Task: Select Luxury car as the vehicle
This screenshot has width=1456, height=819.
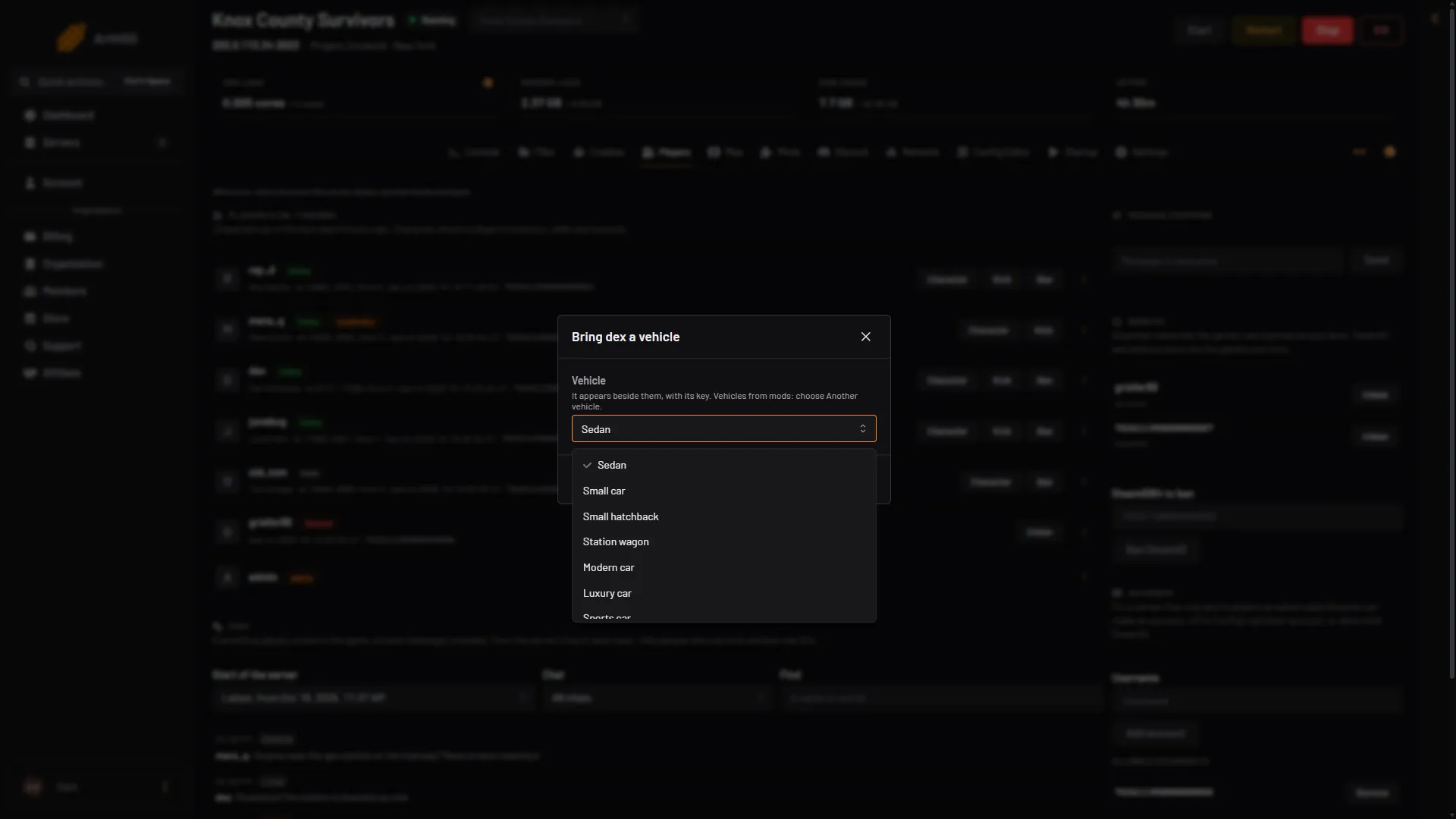Action: (723, 594)
